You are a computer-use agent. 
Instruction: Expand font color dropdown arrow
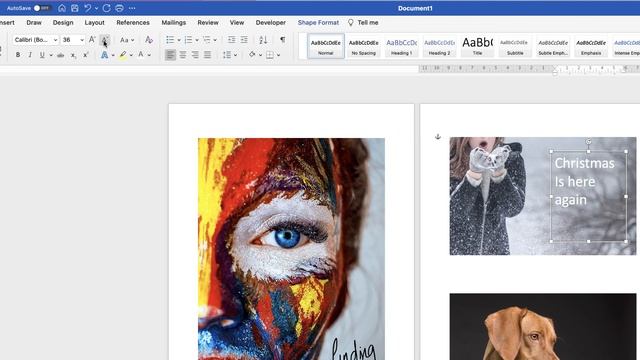(x=149, y=55)
